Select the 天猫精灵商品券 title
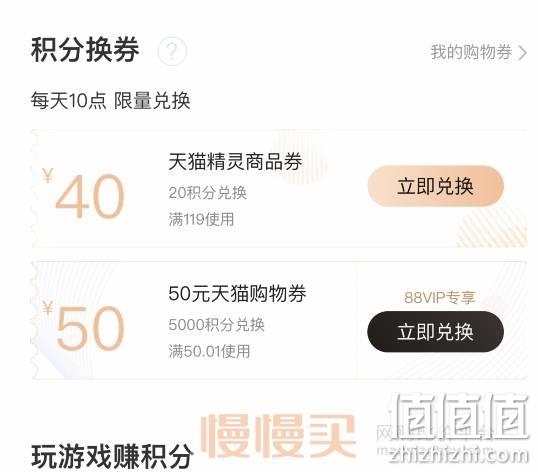Screen dimensions: 538x472 235,162
